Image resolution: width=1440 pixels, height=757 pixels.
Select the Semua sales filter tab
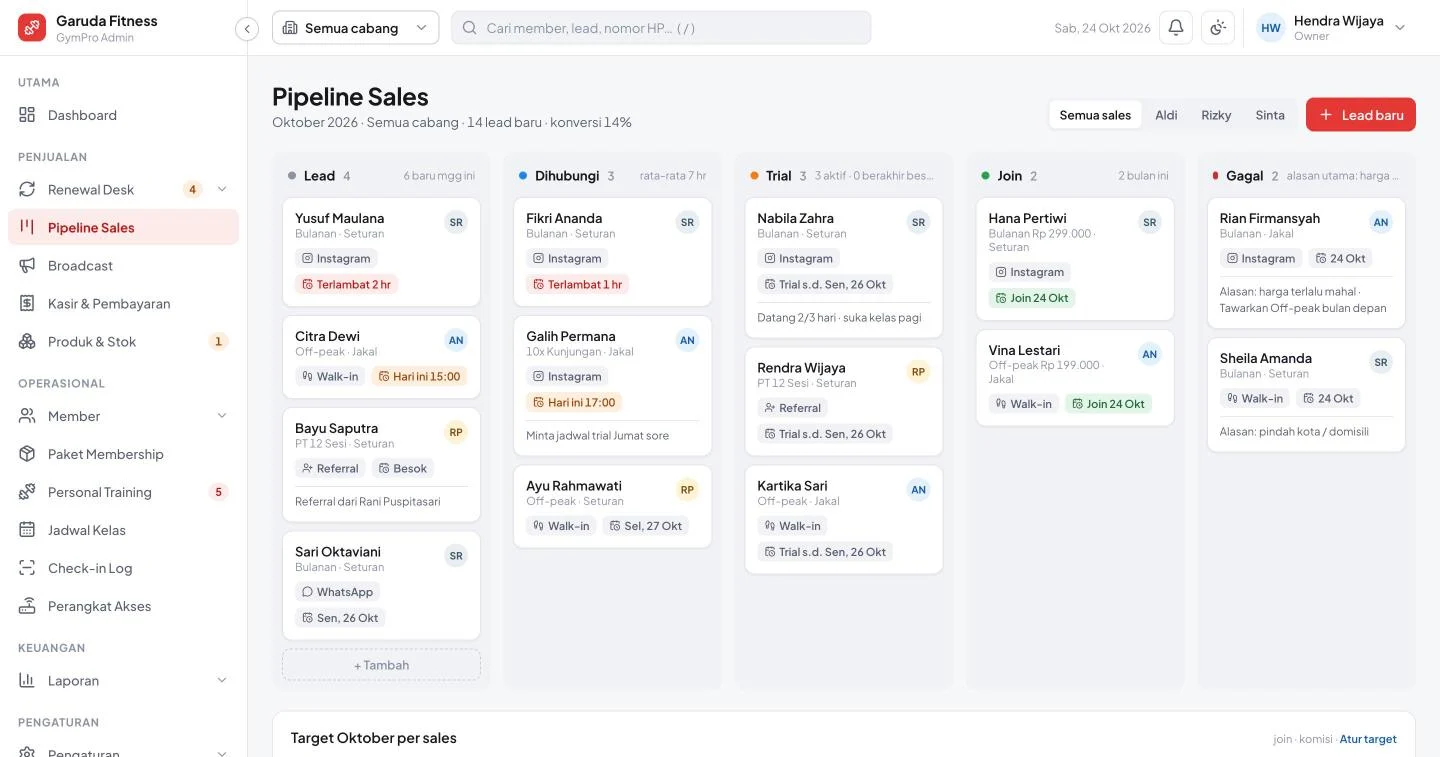[x=1095, y=115]
